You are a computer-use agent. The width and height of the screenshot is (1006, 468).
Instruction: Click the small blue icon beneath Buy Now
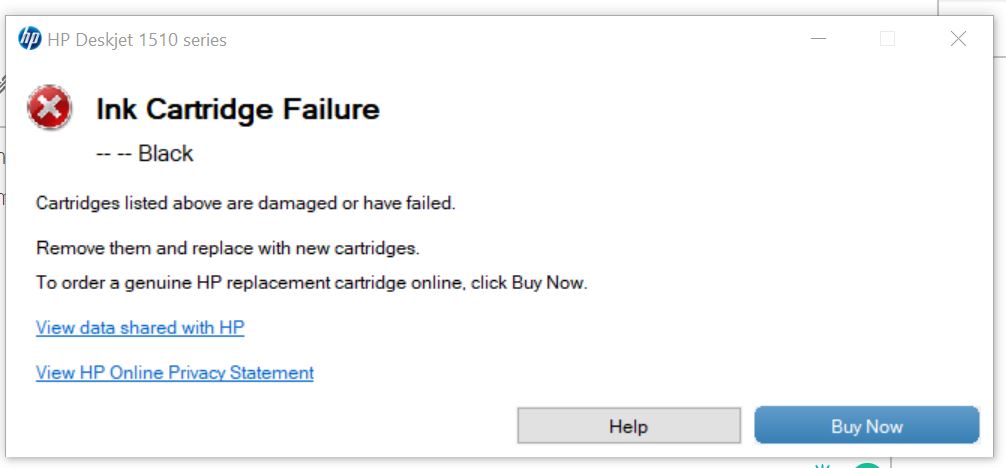(824, 465)
